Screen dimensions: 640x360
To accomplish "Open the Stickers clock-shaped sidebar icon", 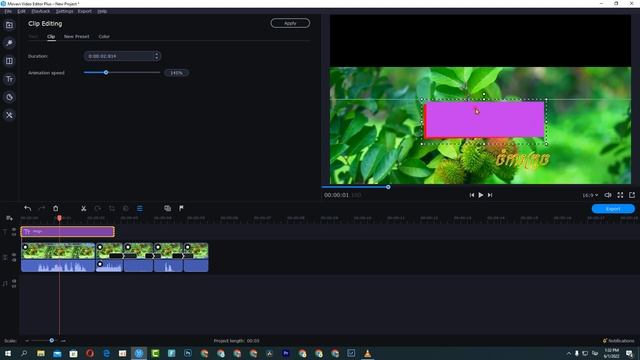I will (9, 97).
